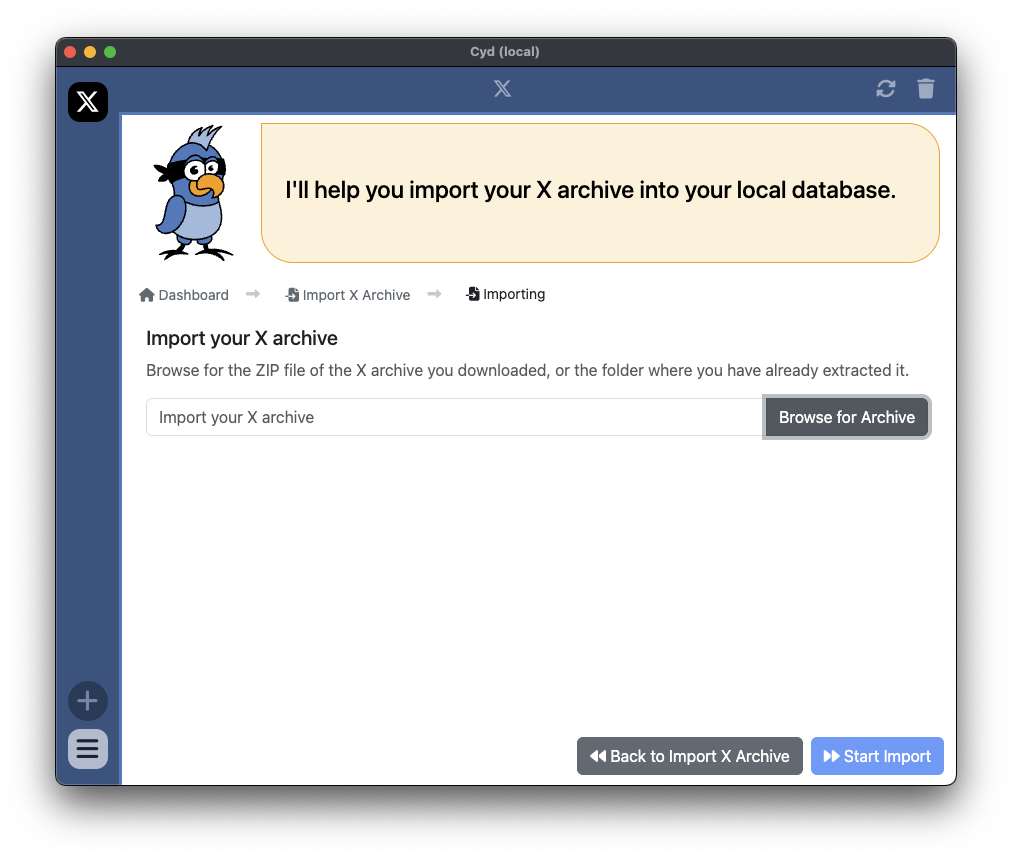Open the Import X Archive breadcrumb link
Viewport: 1012px width, 859px height.
pyautogui.click(x=356, y=295)
